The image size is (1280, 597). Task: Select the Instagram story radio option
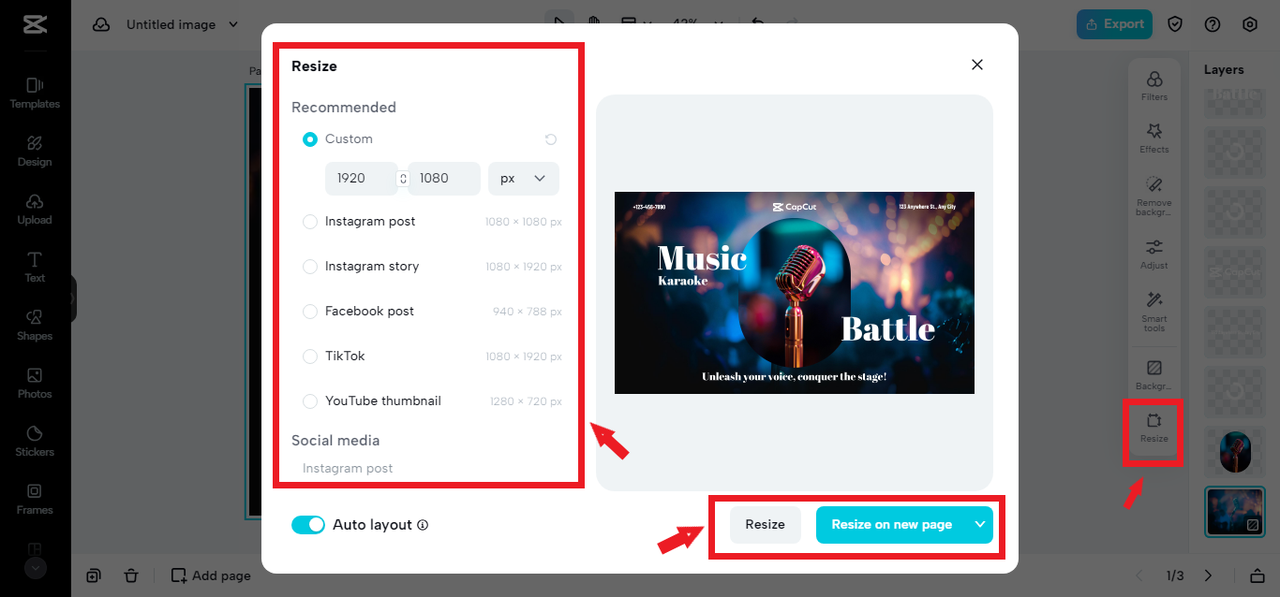click(310, 266)
